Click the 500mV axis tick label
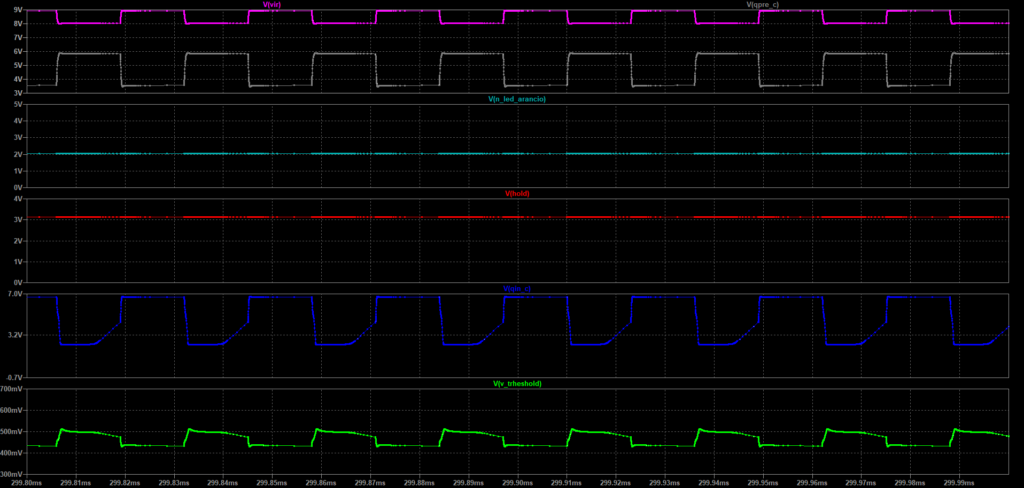This screenshot has width=1024, height=488. click(x=12, y=432)
